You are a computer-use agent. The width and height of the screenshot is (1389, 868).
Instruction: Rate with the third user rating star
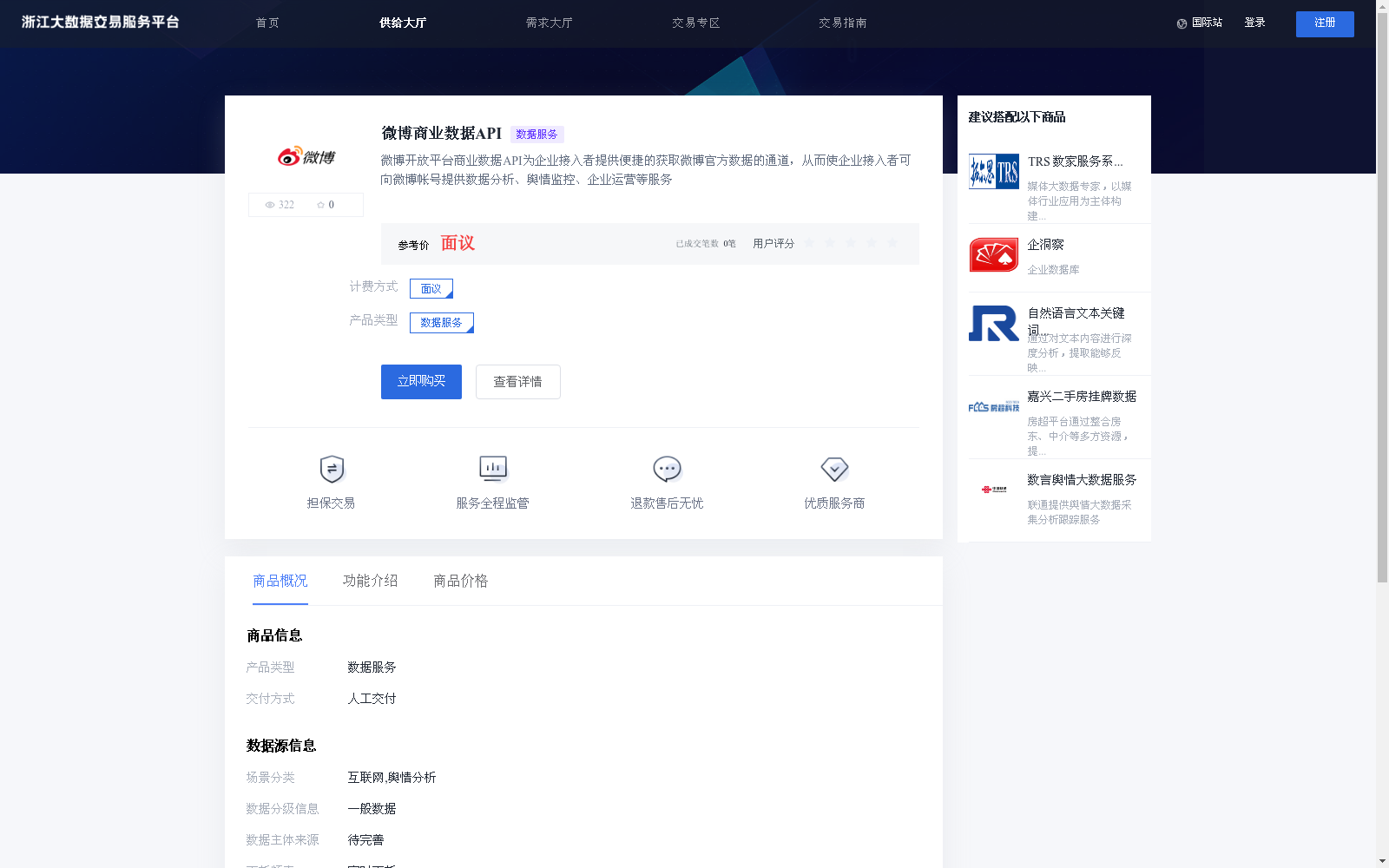click(851, 243)
